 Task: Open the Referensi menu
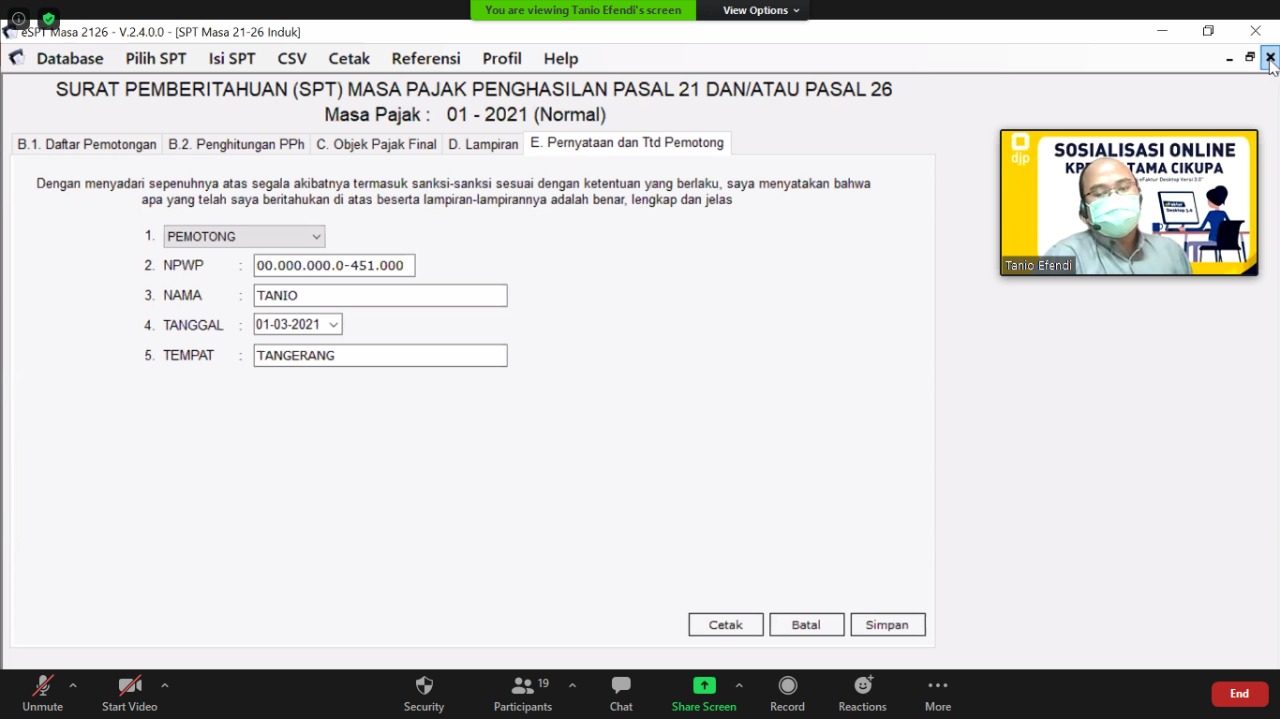click(426, 59)
